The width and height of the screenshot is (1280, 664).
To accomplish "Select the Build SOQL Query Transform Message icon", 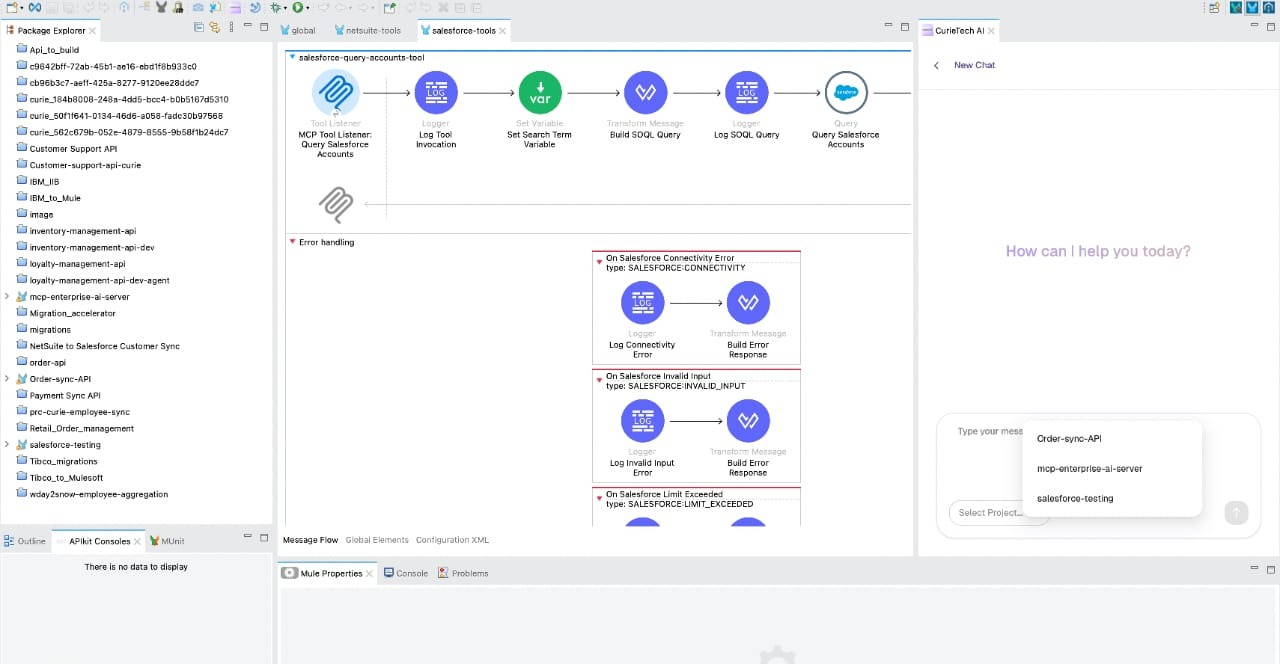I will (645, 92).
